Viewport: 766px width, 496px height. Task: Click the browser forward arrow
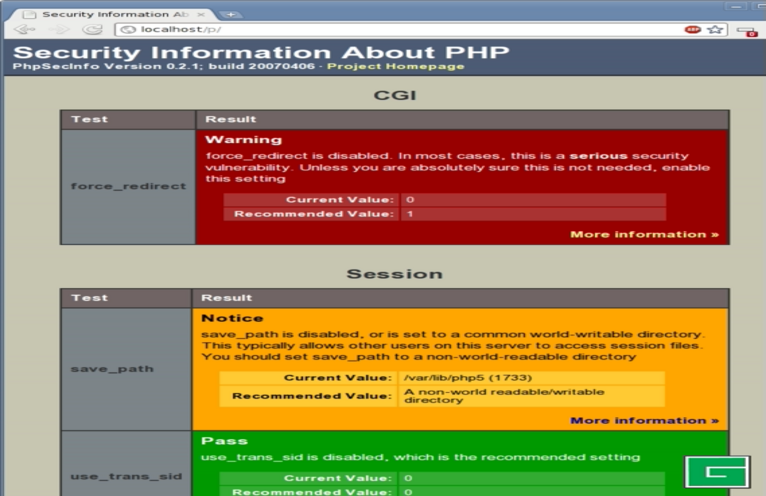click(x=60, y=30)
